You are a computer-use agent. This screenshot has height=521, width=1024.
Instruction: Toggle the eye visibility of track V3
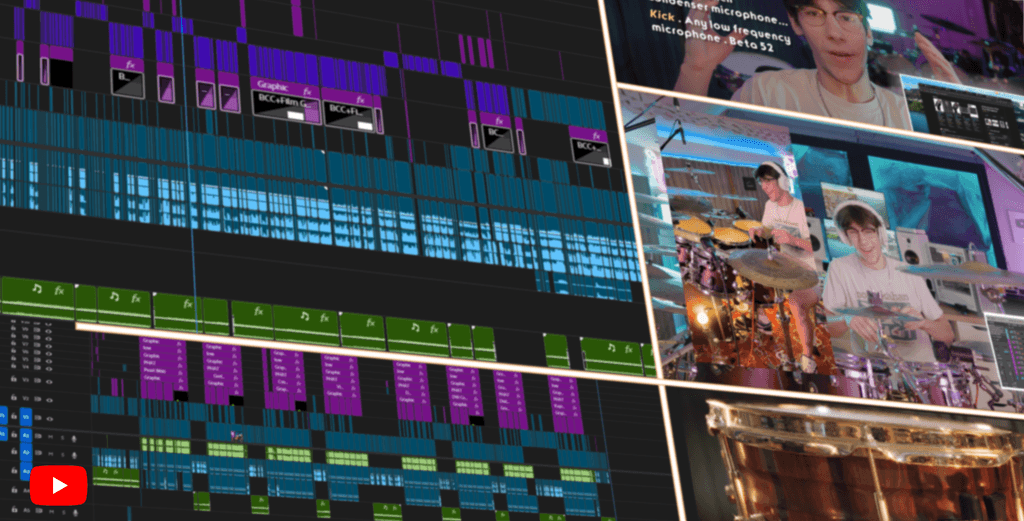pyautogui.click(x=50, y=382)
